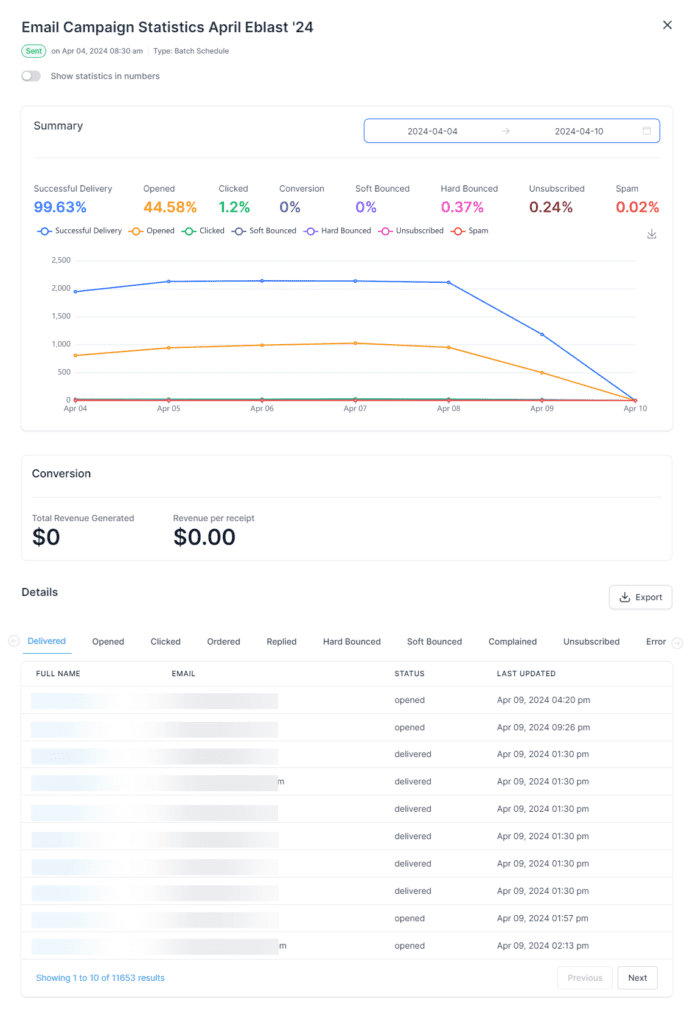Viewport: 690px width, 1024px height.
Task: Click the Apr 08 Successful Delivery data point
Action: (448, 282)
